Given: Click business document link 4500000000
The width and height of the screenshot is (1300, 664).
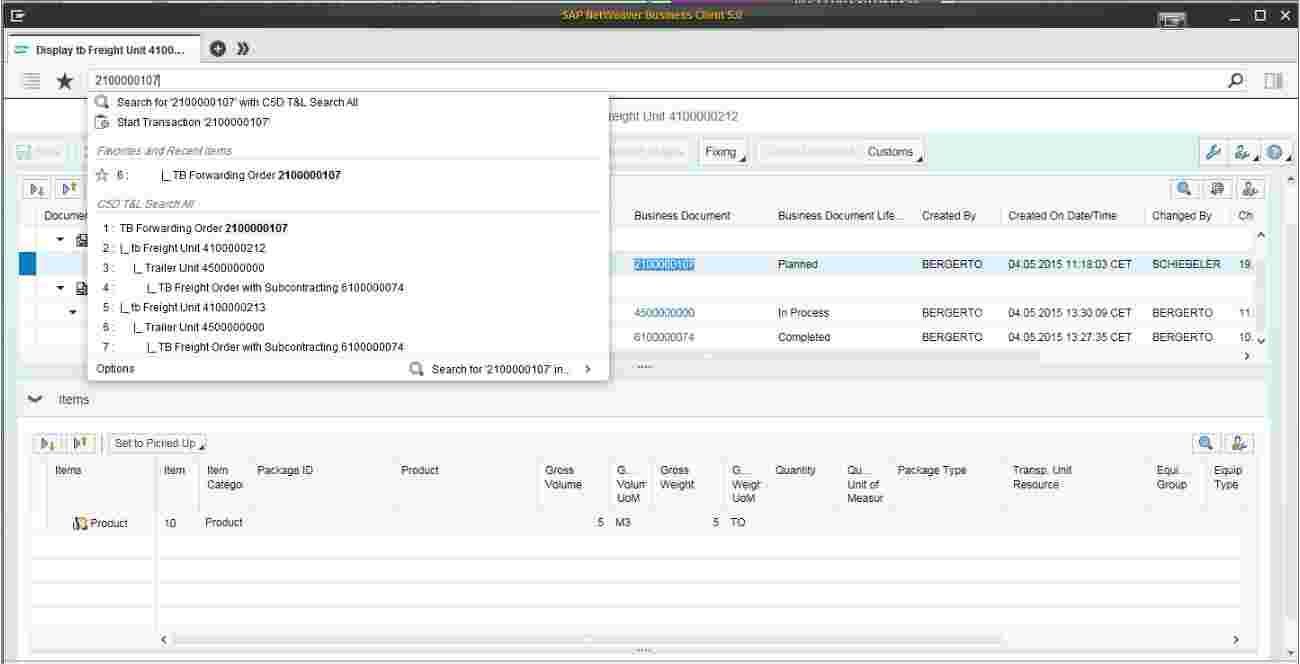Looking at the screenshot, I should (x=664, y=313).
